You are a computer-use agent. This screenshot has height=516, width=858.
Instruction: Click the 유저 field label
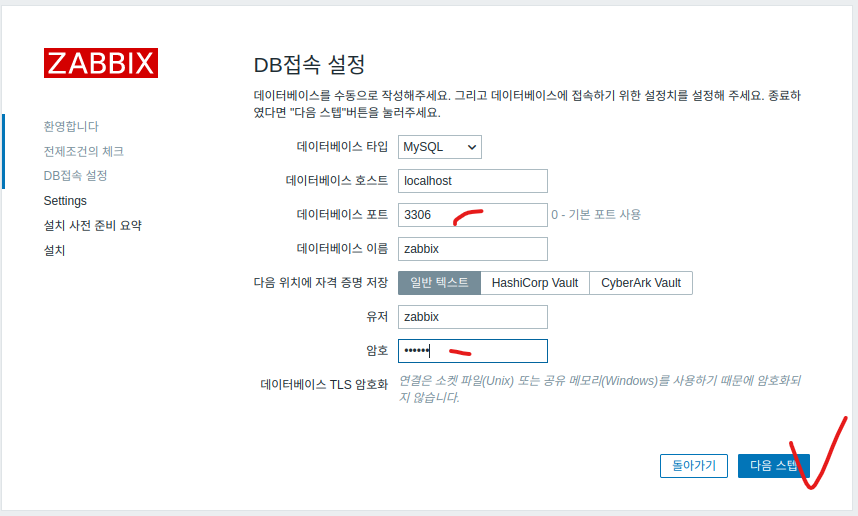pos(377,316)
